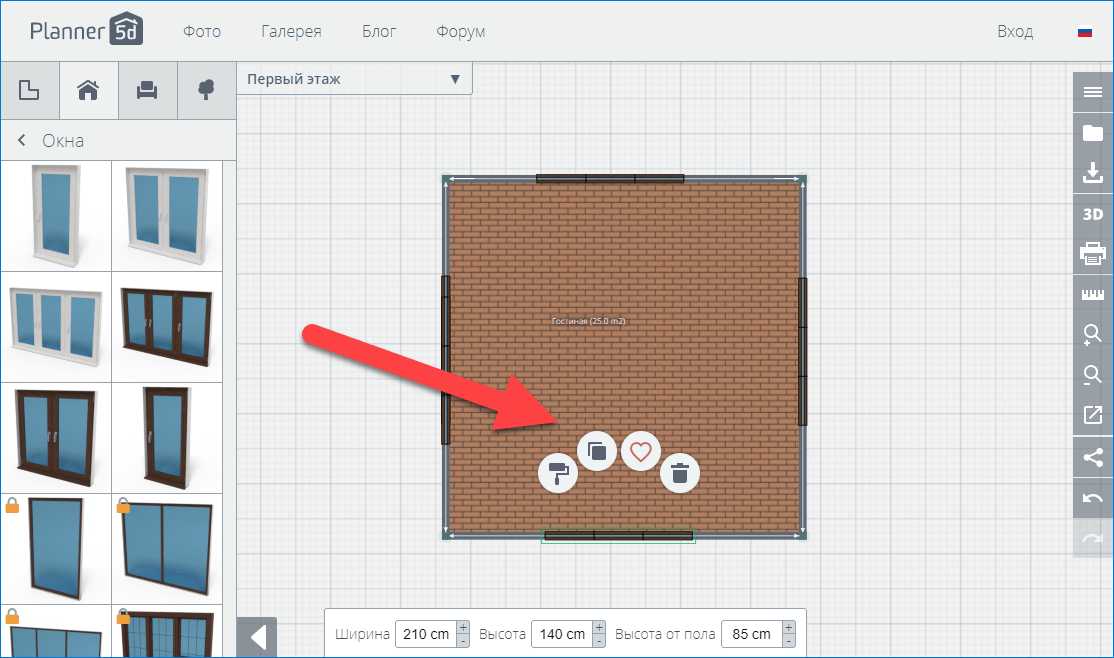Click the Высота от пола input field
The image size is (1114, 658).
tap(748, 634)
